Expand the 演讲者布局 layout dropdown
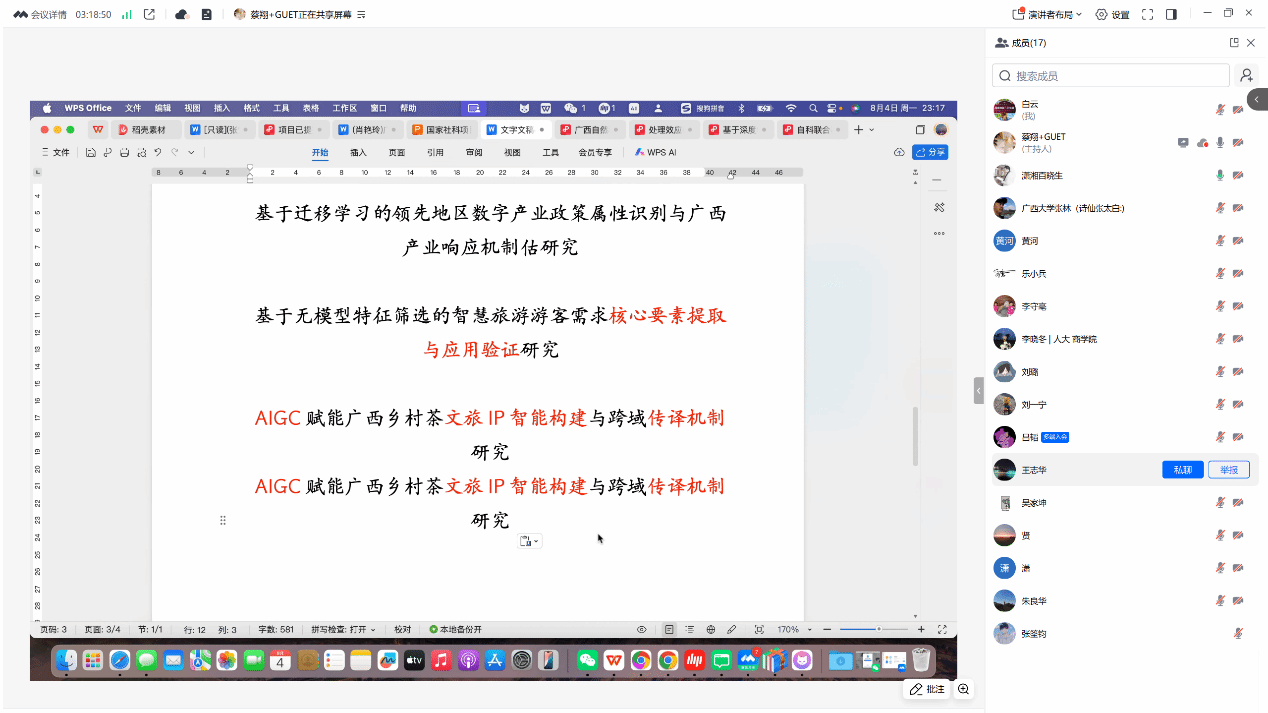The image size is (1268, 713). (x=1046, y=14)
